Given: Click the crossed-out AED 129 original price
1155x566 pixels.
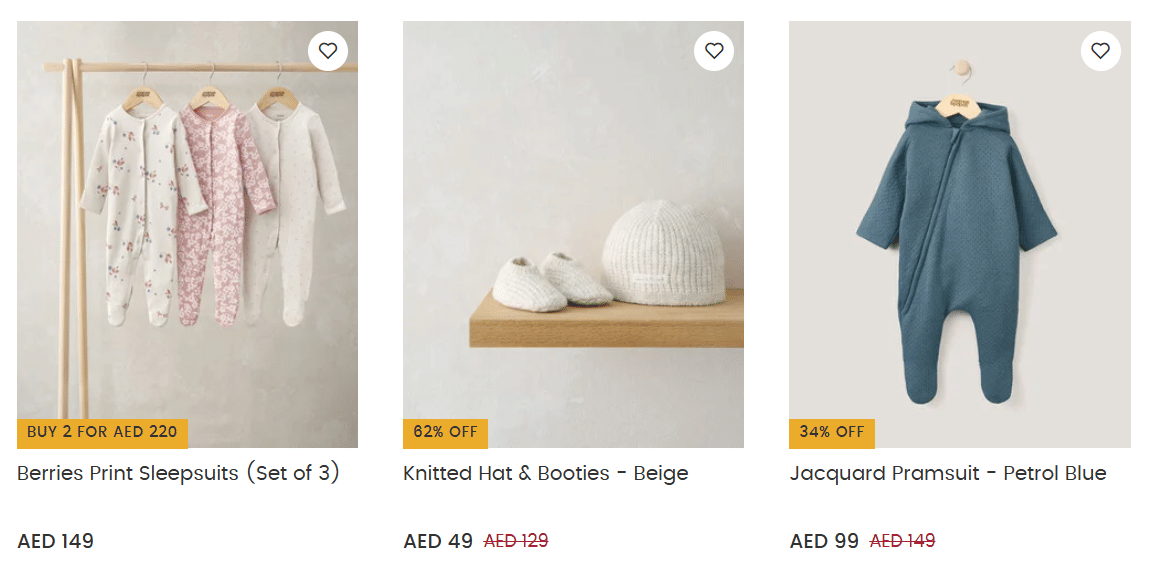Looking at the screenshot, I should 516,542.
